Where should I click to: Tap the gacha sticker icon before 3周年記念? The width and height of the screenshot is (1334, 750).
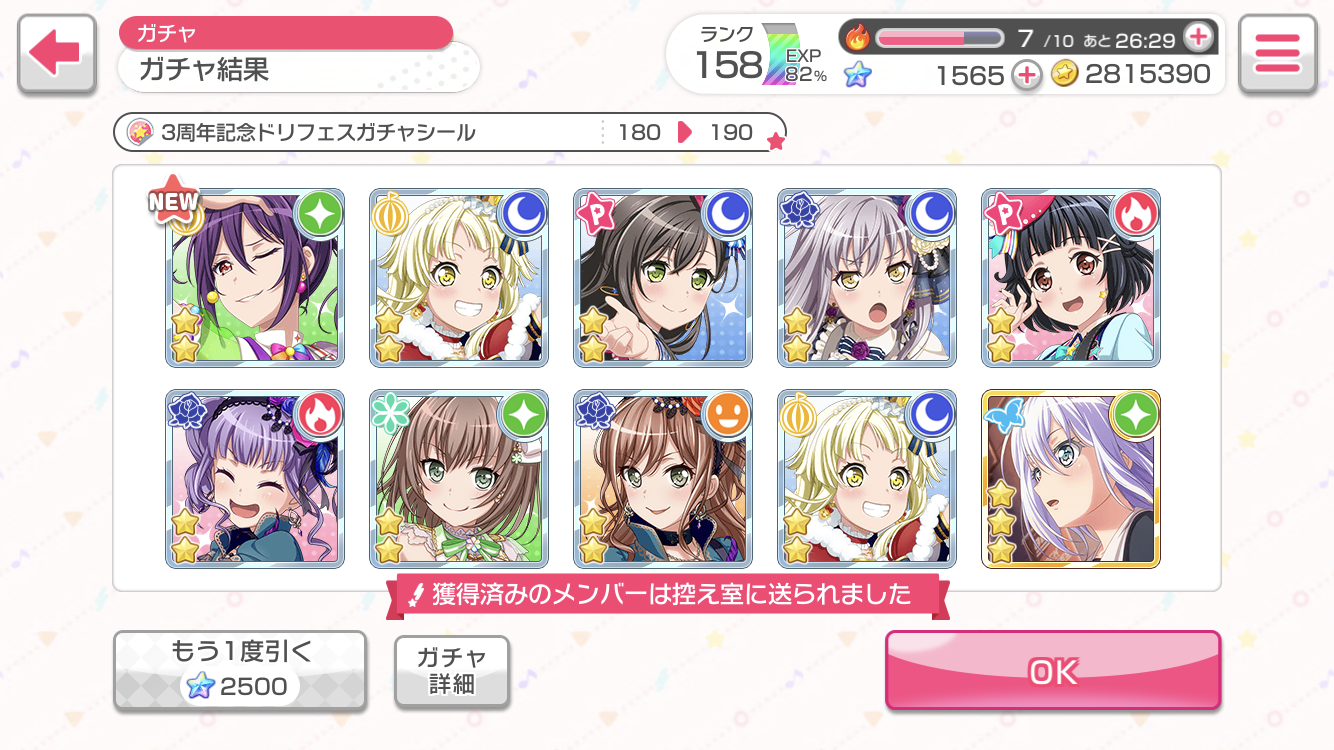[x=141, y=132]
